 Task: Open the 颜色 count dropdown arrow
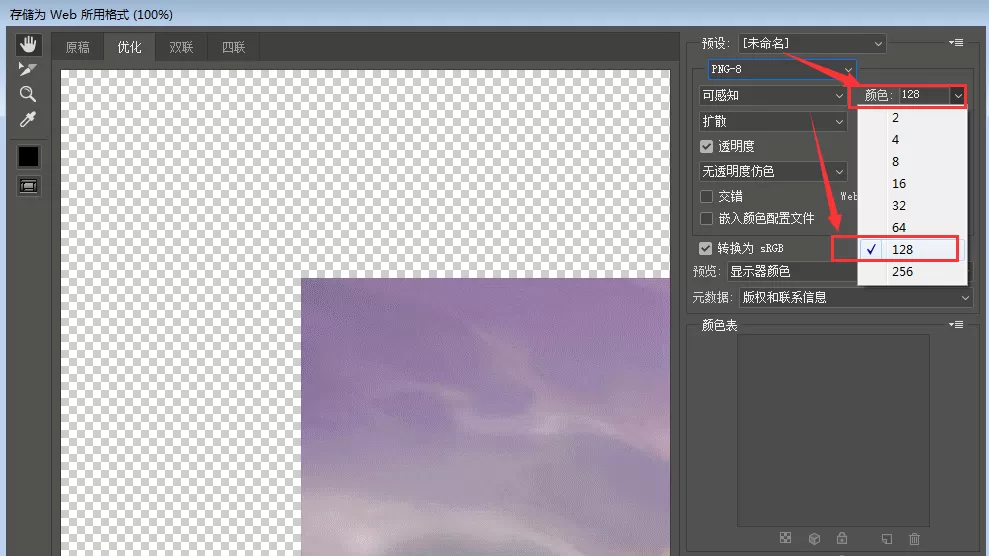[957, 96]
